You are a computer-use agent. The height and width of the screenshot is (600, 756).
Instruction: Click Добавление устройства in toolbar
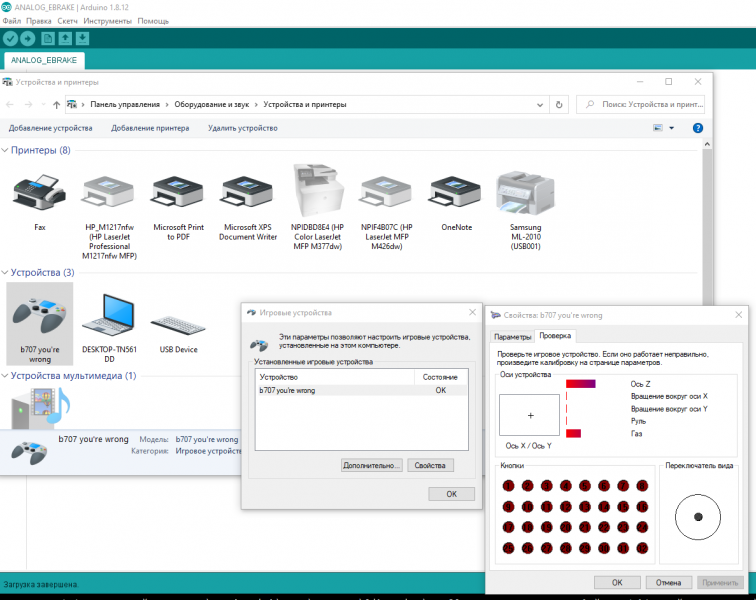coord(50,128)
